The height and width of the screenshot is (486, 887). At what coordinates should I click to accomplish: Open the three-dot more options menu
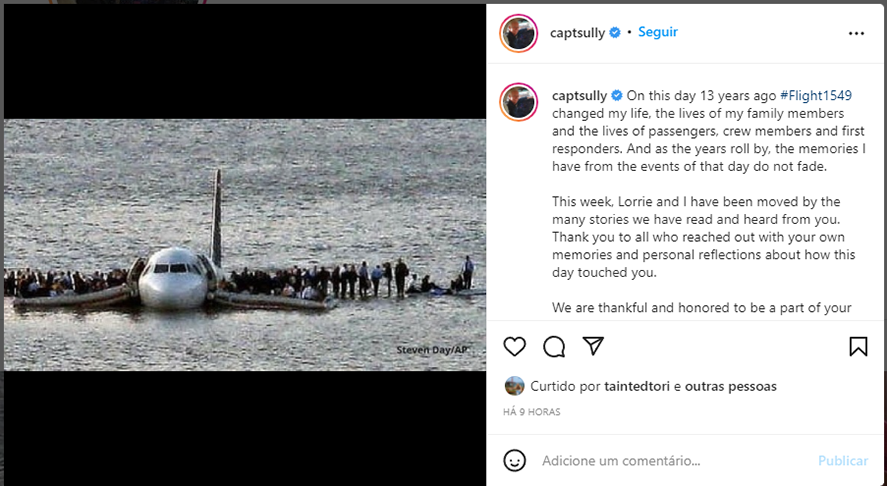coord(856,33)
